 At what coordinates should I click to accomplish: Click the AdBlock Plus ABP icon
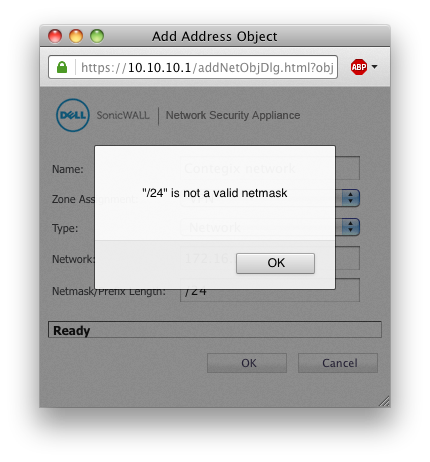pos(359,67)
